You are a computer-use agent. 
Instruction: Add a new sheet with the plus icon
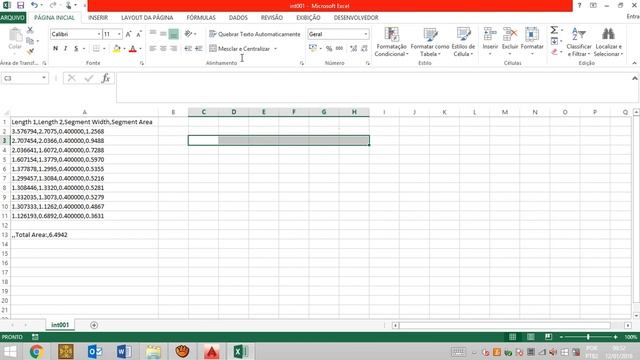click(x=94, y=325)
